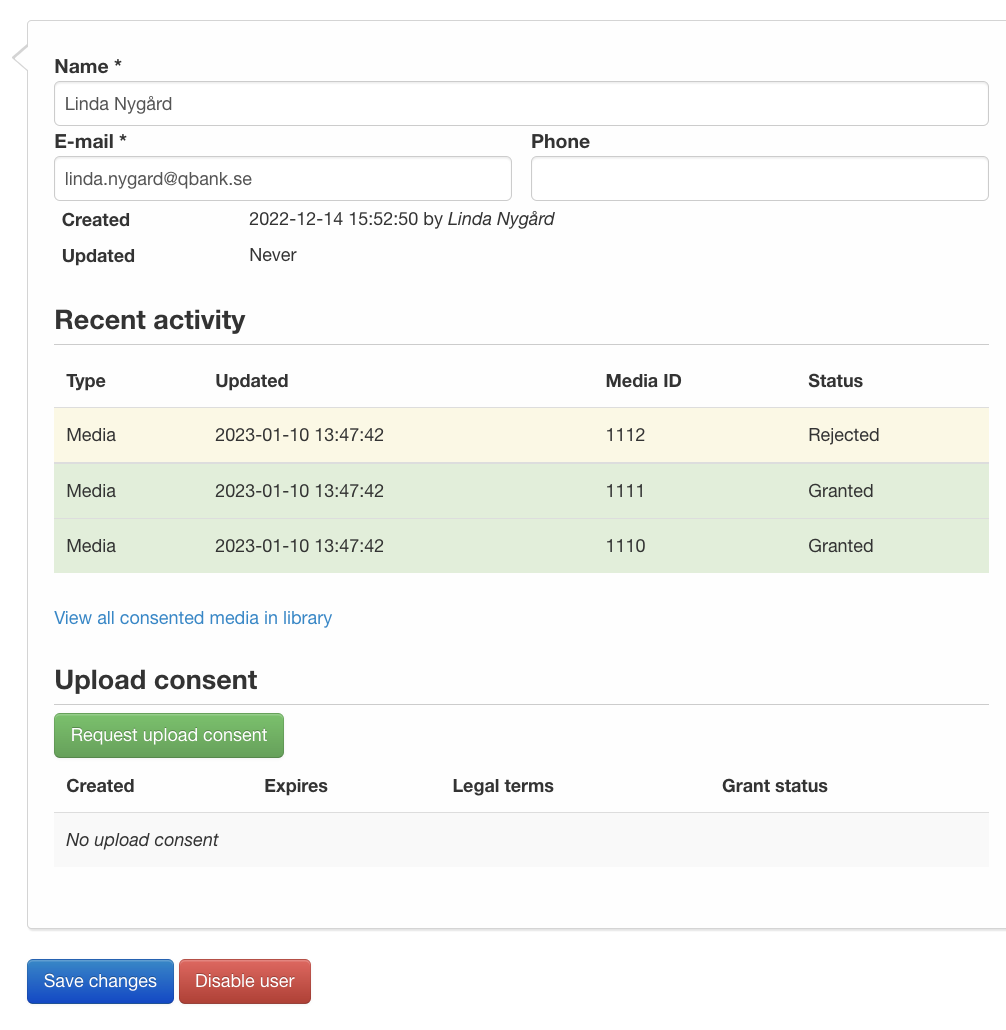Click the Updated column header
This screenshot has width=1006, height=1030.
click(x=251, y=381)
